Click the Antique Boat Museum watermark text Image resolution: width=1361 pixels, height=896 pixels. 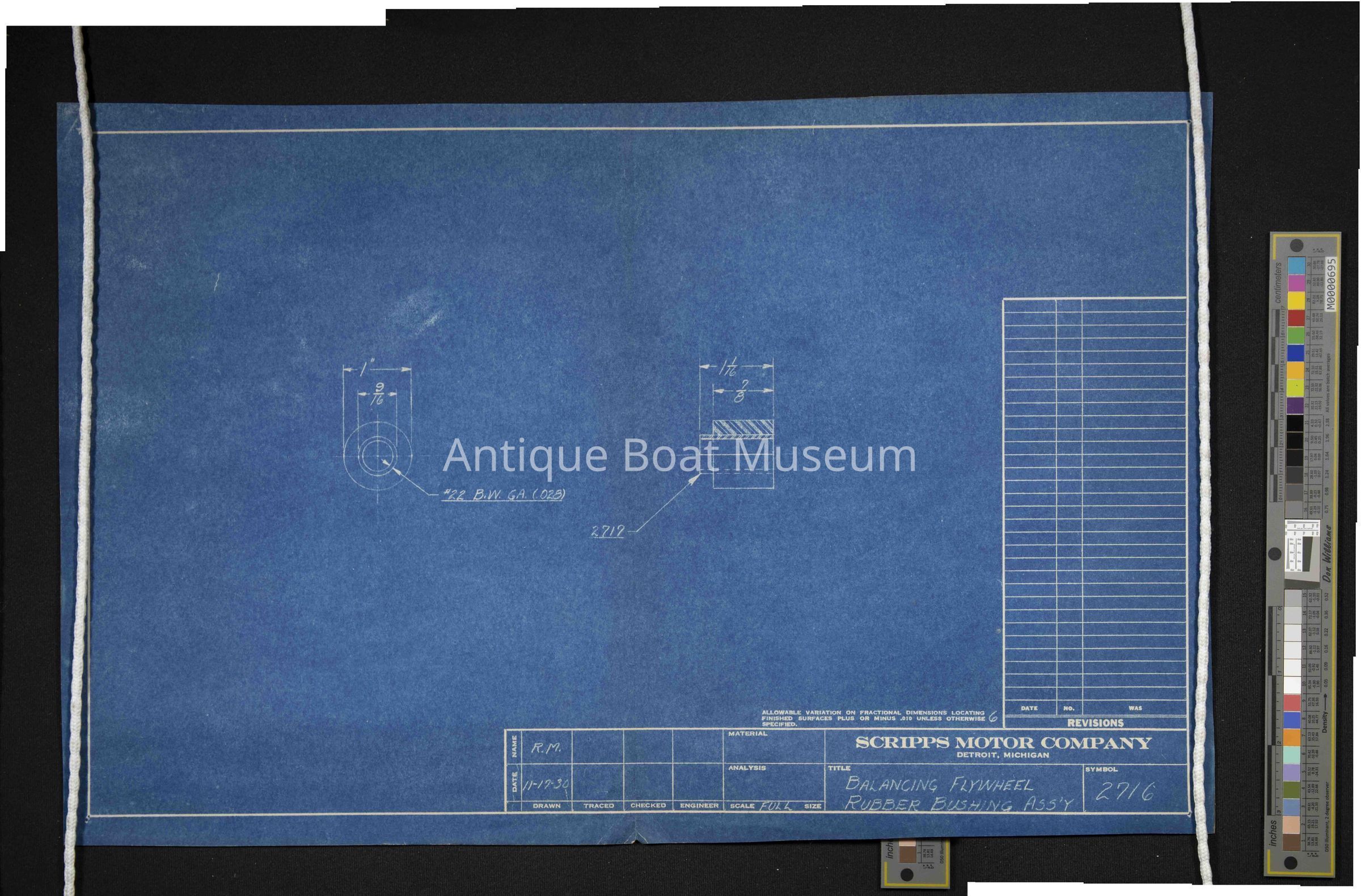[x=679, y=457]
